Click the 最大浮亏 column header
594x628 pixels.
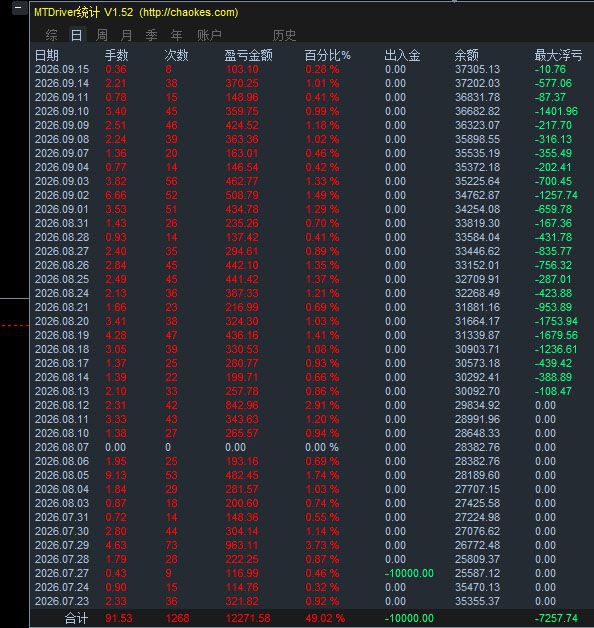coord(558,55)
